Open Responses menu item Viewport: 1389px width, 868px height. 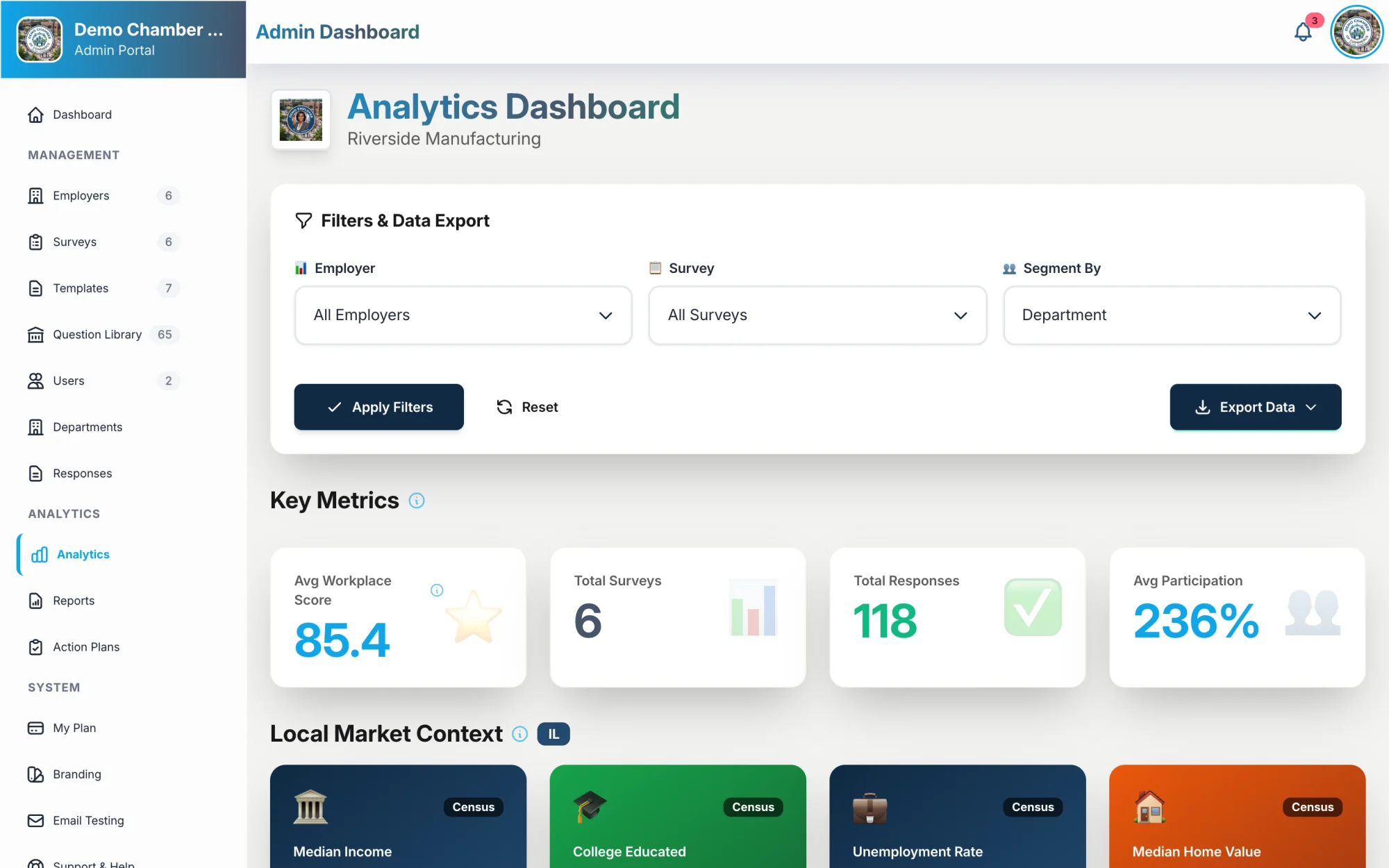[83, 474]
